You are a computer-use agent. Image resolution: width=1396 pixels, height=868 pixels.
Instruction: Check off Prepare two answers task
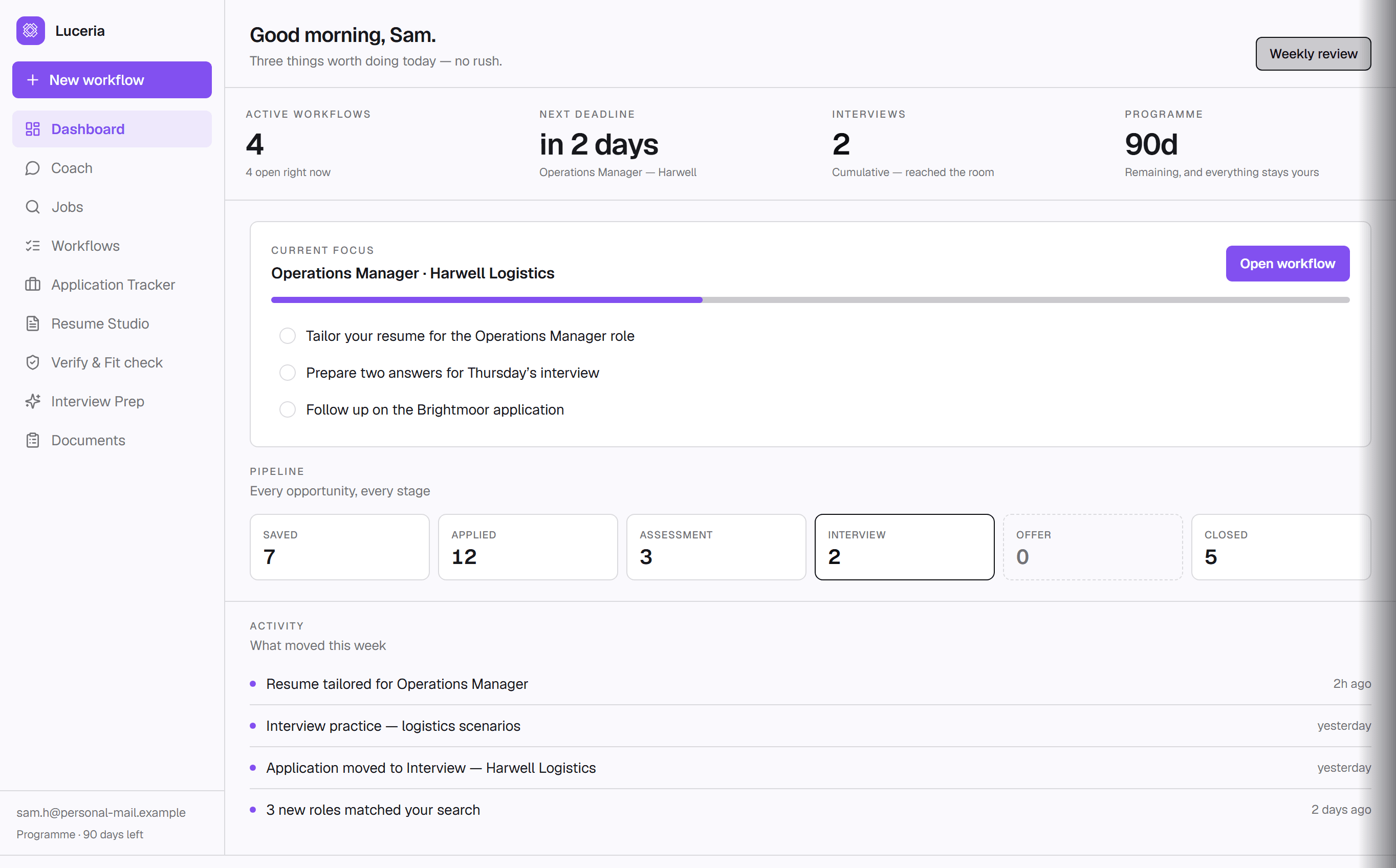pyautogui.click(x=288, y=373)
